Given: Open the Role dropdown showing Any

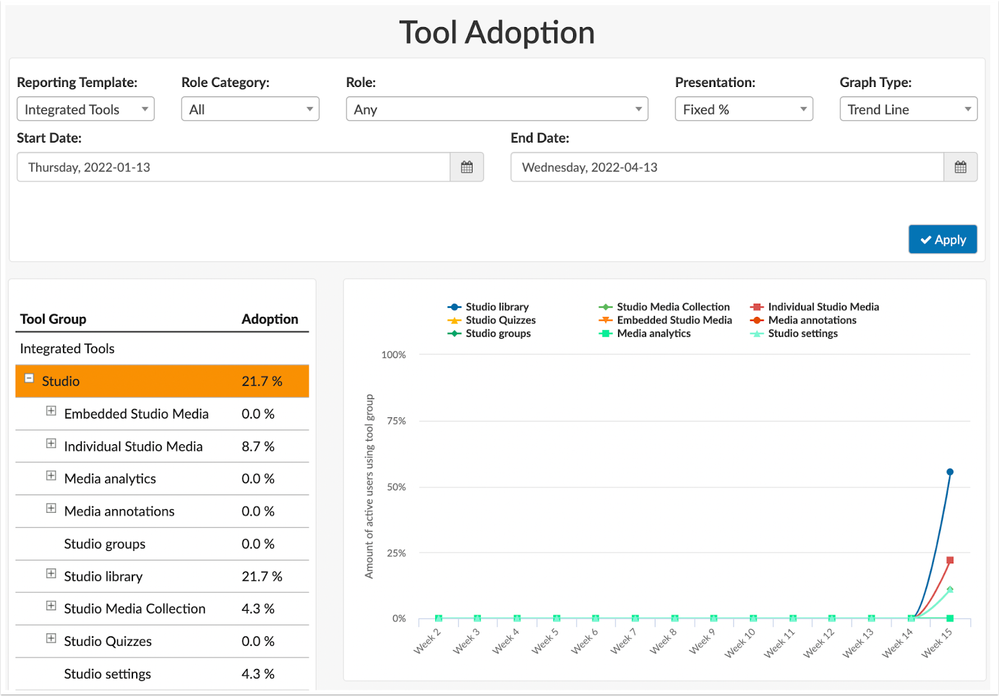Looking at the screenshot, I should point(497,109).
